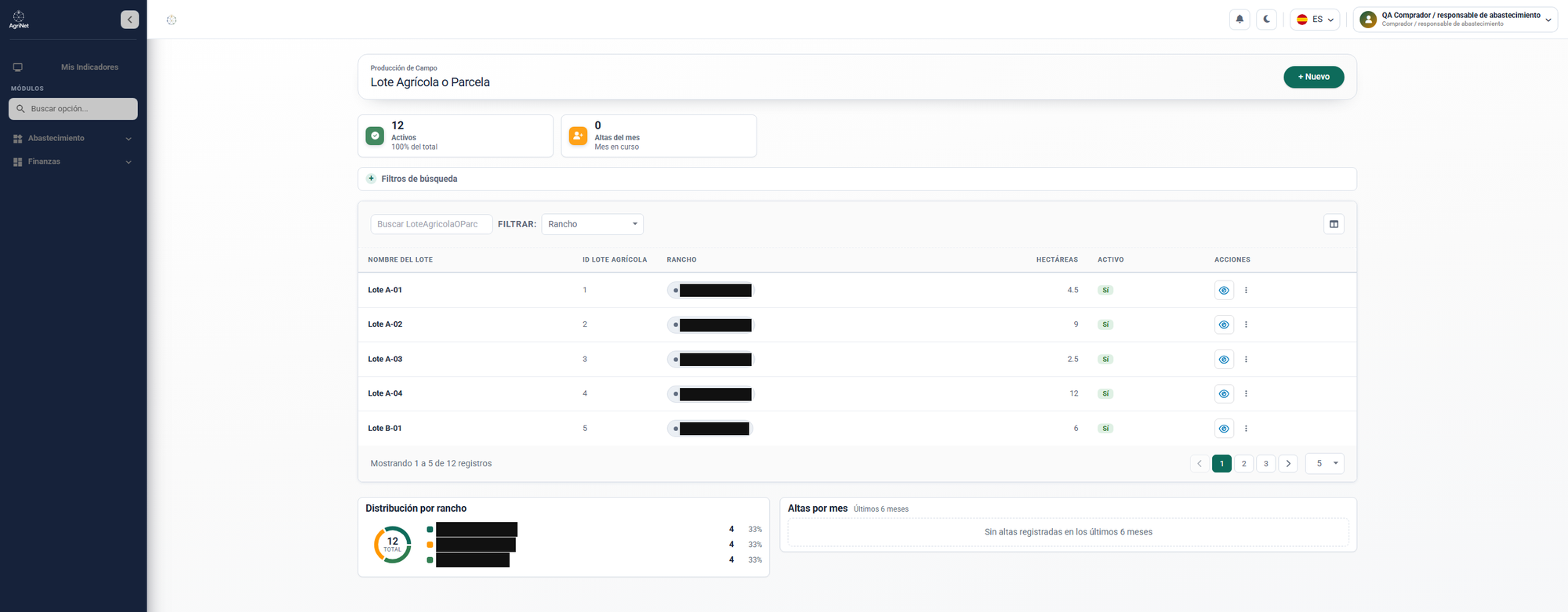Sort by Nombre del Lote column
The width and height of the screenshot is (1568, 612).
tap(400, 259)
